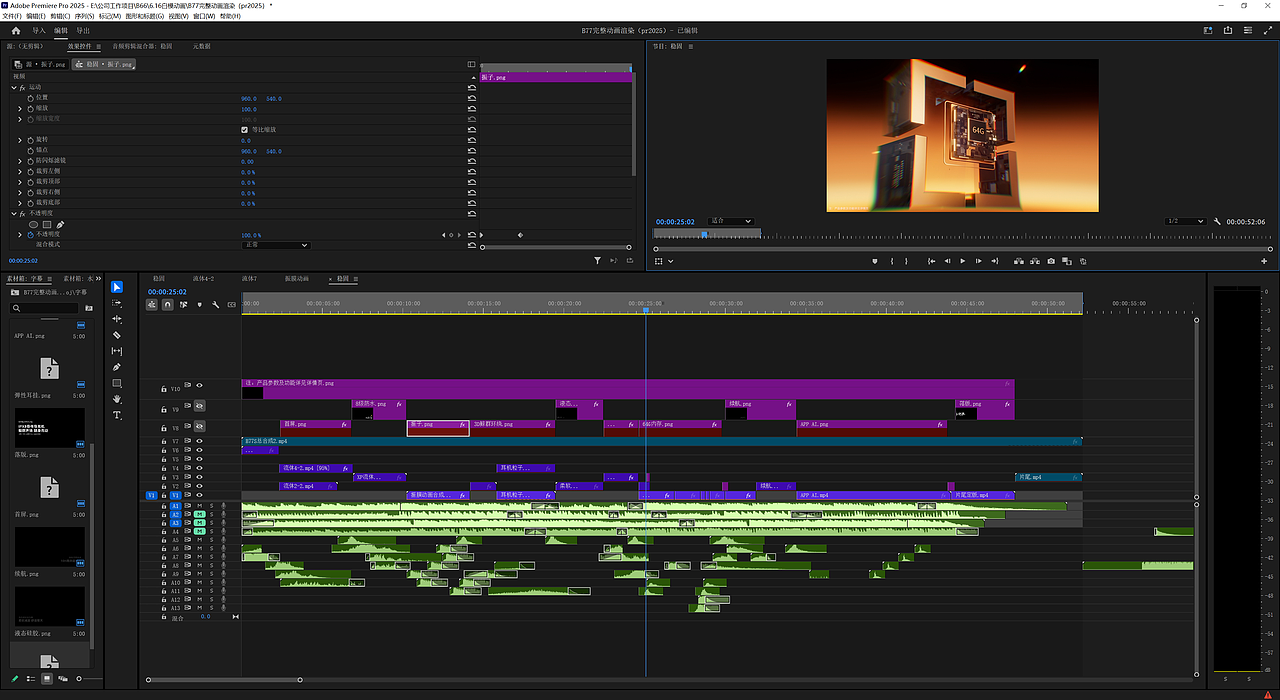The width and height of the screenshot is (1280, 700).
Task: Reset the 不透明度 effect group
Action: pyautogui.click(x=472, y=213)
